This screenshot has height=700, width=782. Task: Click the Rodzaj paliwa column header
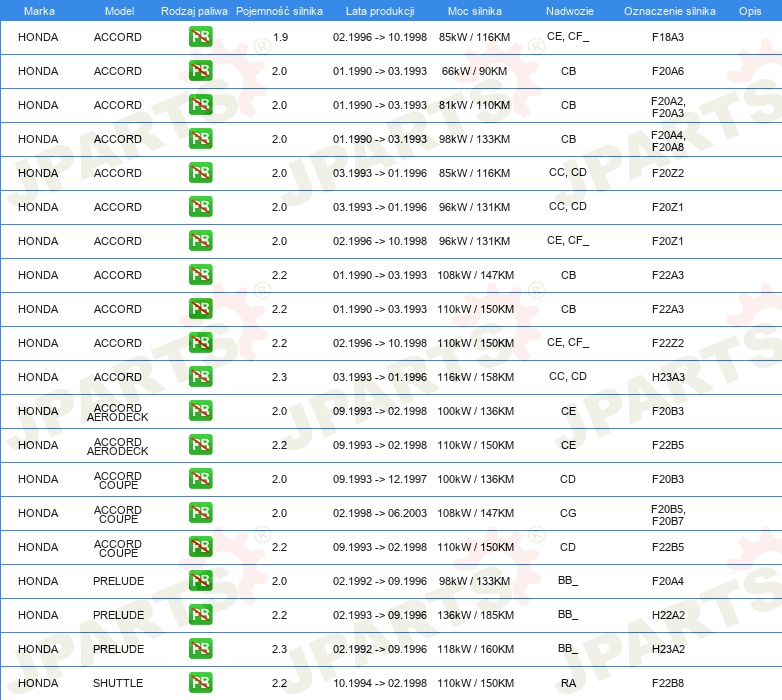click(194, 11)
